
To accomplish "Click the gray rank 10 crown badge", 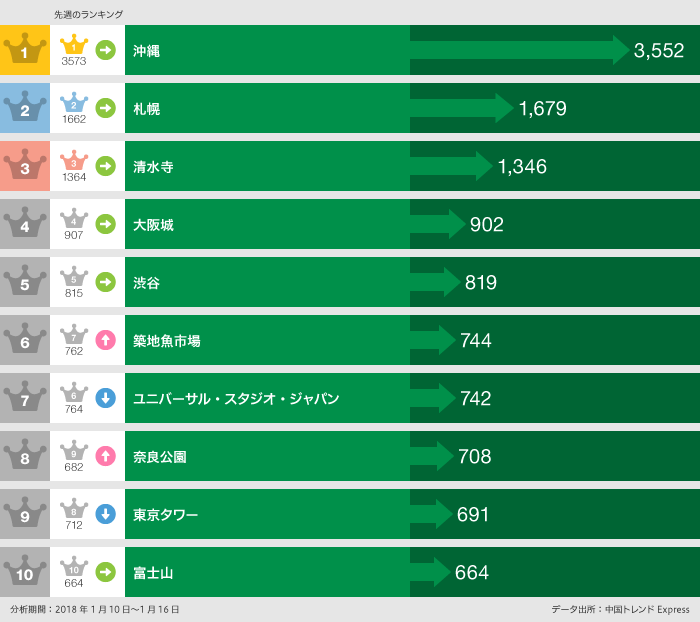I will point(25,572).
